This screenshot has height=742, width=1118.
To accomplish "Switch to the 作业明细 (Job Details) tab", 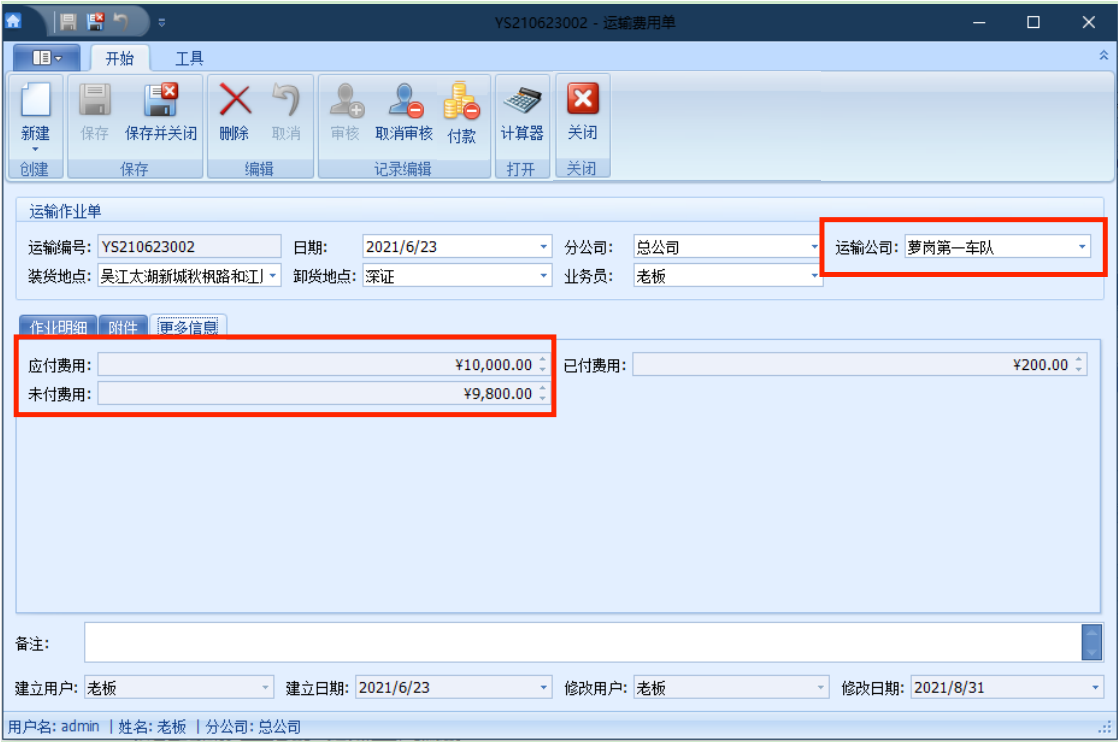I will [x=57, y=326].
